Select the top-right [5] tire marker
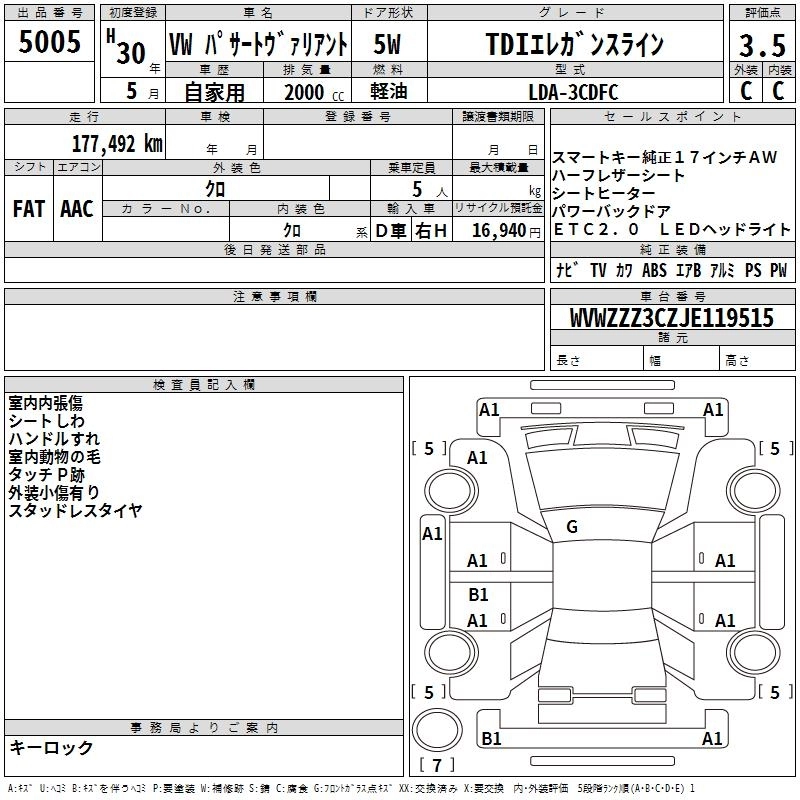 (773, 449)
